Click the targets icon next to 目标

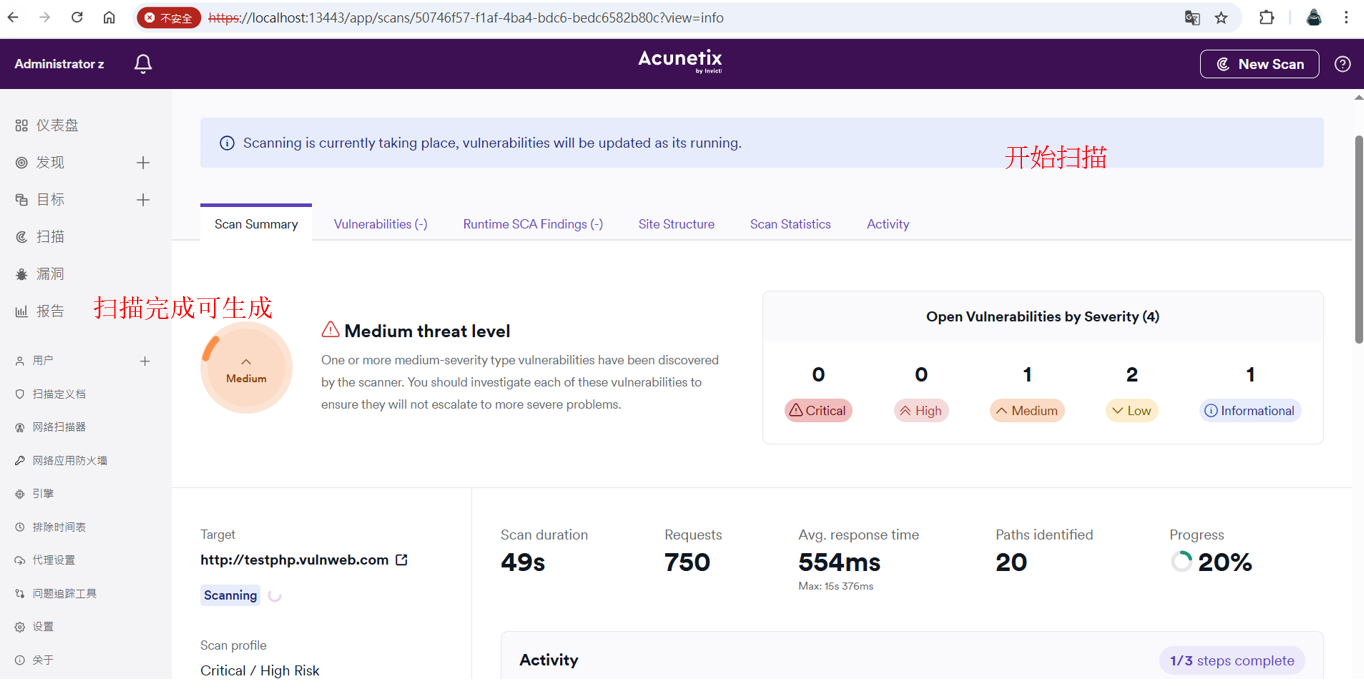pyautogui.click(x=21, y=200)
